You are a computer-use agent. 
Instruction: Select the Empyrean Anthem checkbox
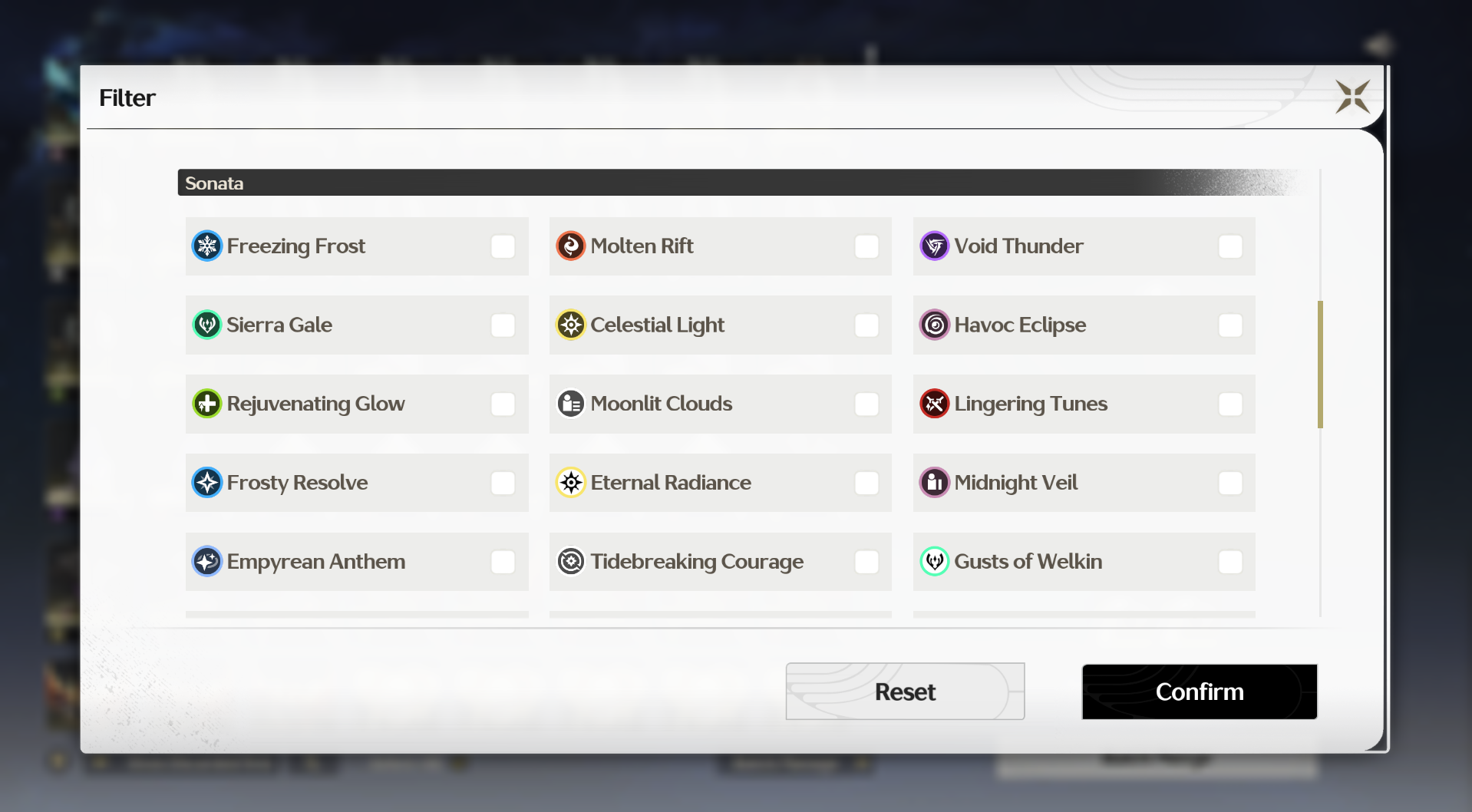coord(503,563)
